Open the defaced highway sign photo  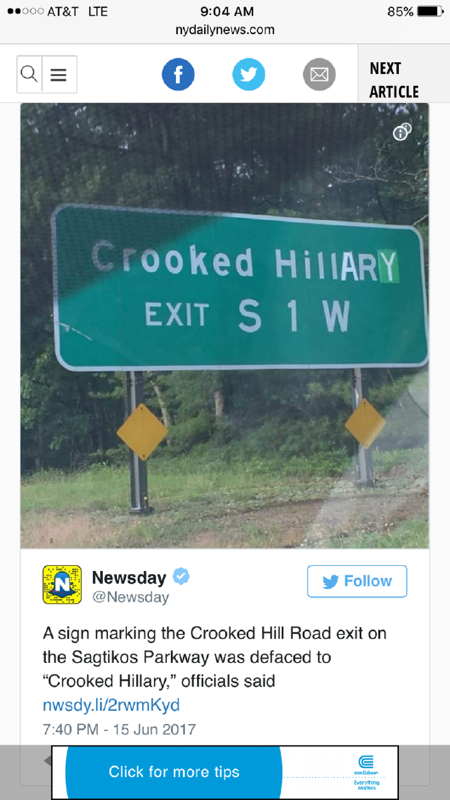coord(224,326)
